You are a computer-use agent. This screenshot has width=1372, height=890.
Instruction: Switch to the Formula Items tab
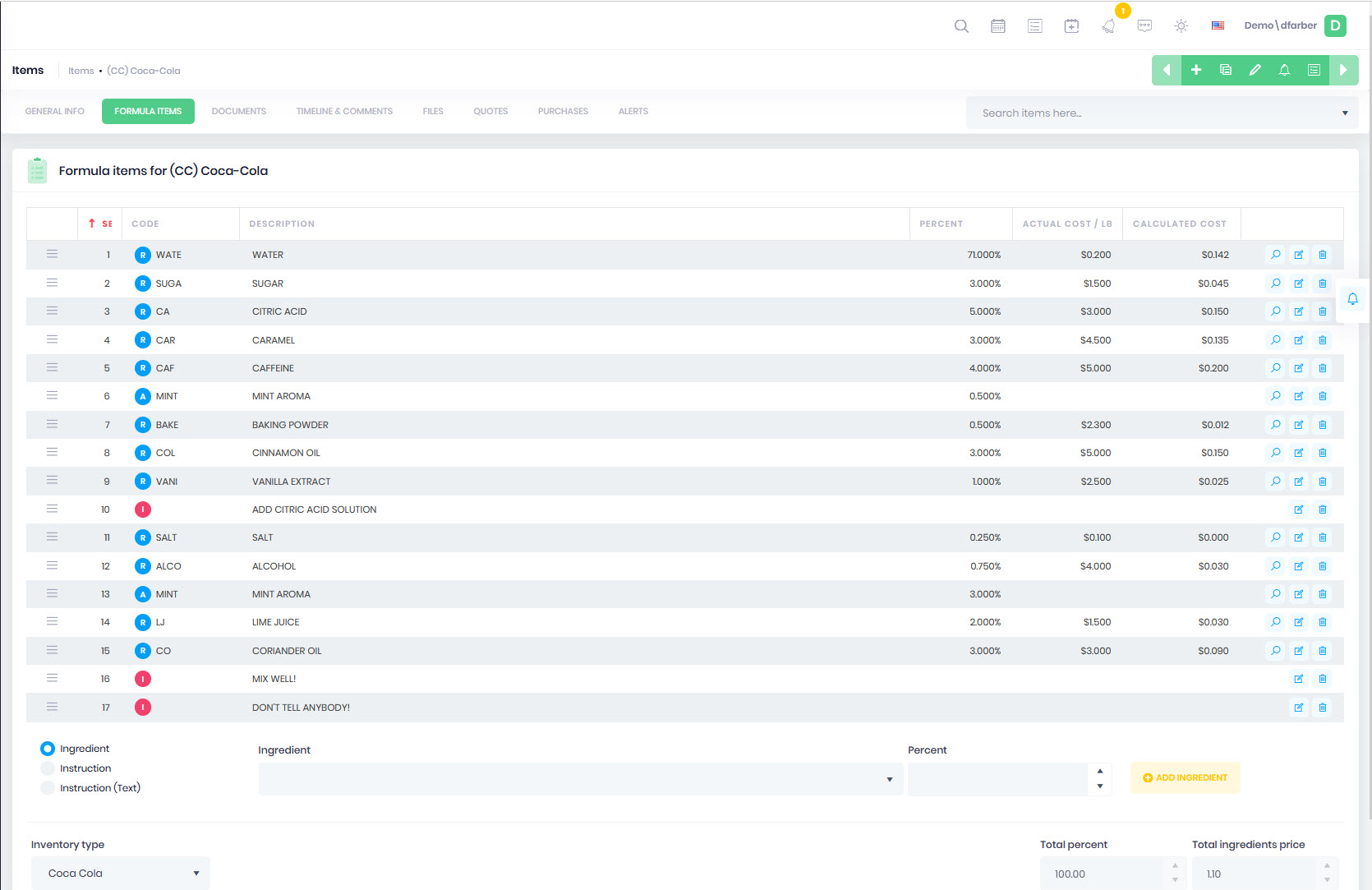(x=148, y=112)
